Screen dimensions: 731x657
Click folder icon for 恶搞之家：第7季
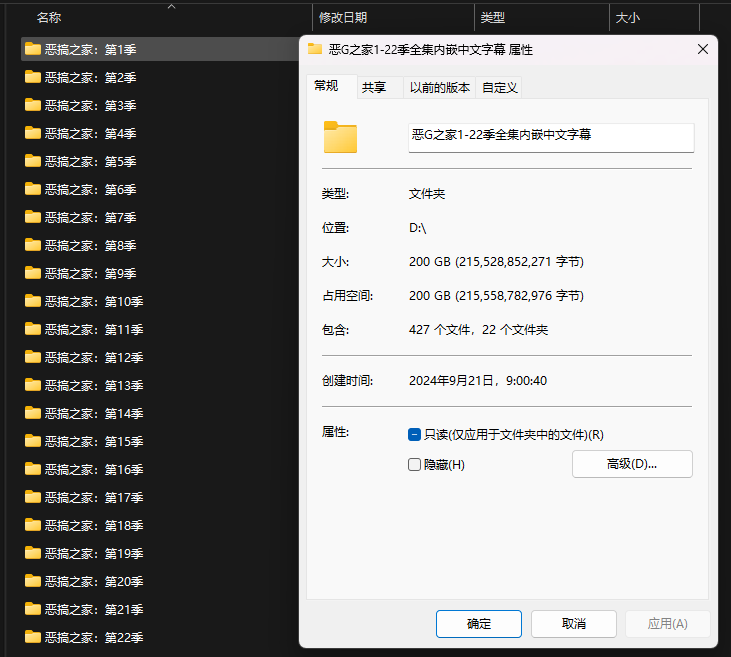(33, 217)
